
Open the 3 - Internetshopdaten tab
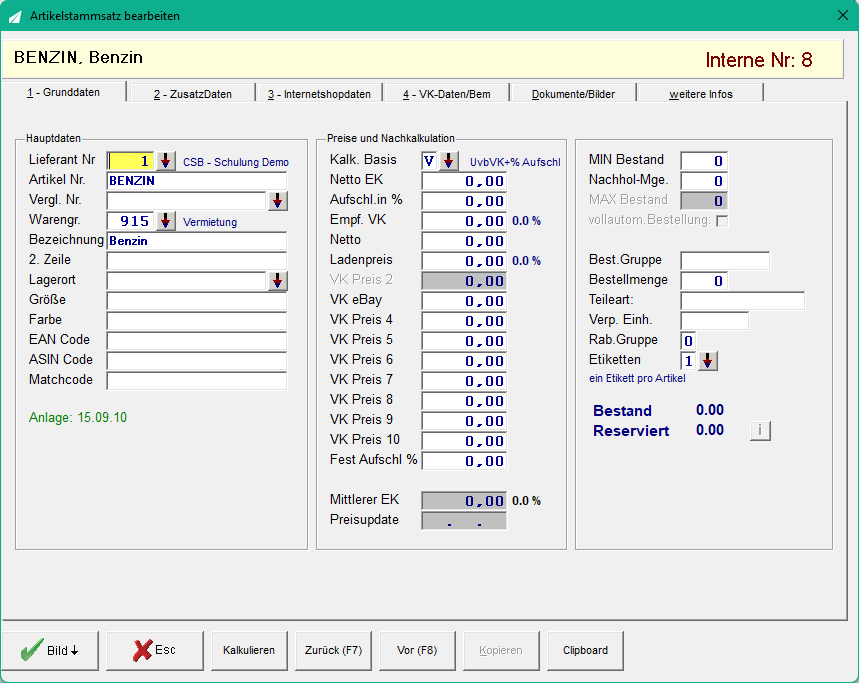tap(319, 94)
